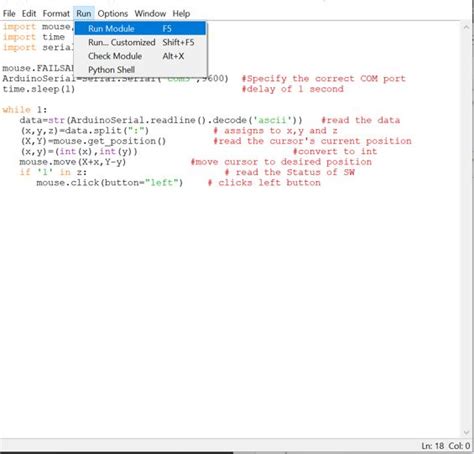The width and height of the screenshot is (474, 454).
Task: Click the 'import time' code line
Action: [x=34, y=37]
